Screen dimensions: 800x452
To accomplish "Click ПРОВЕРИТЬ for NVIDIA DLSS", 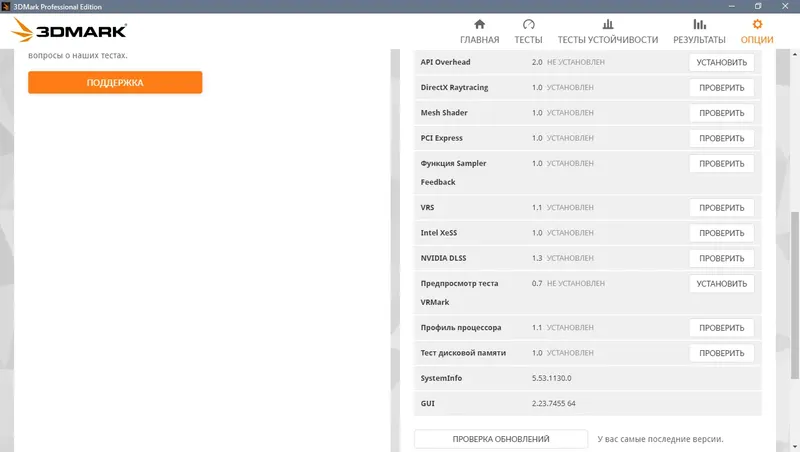I will pyautogui.click(x=721, y=258).
